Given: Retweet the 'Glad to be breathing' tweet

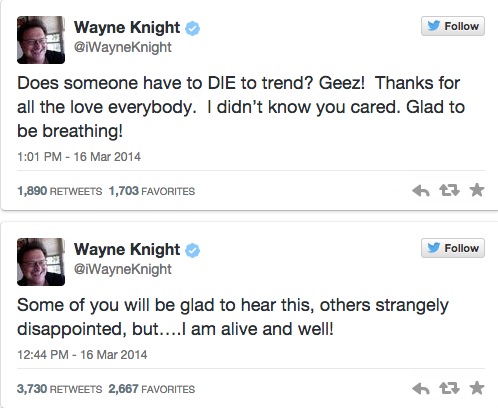Looking at the screenshot, I should pyautogui.click(x=449, y=191).
